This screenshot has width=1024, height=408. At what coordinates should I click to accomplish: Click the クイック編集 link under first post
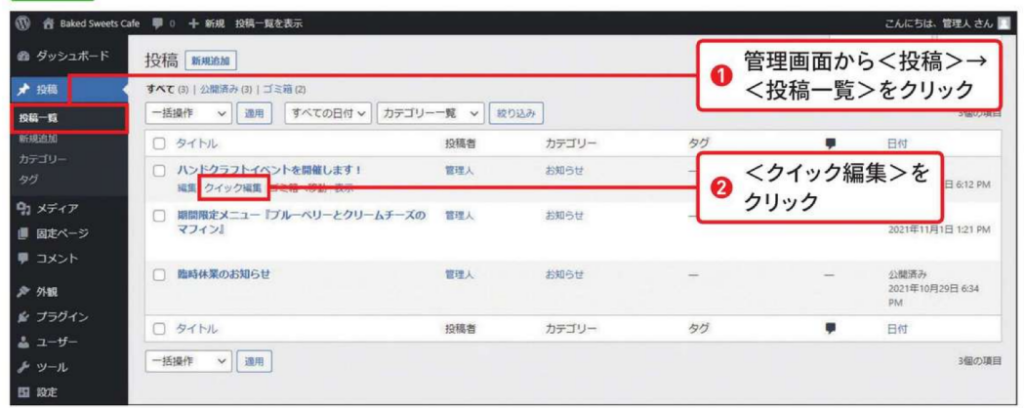point(232,187)
